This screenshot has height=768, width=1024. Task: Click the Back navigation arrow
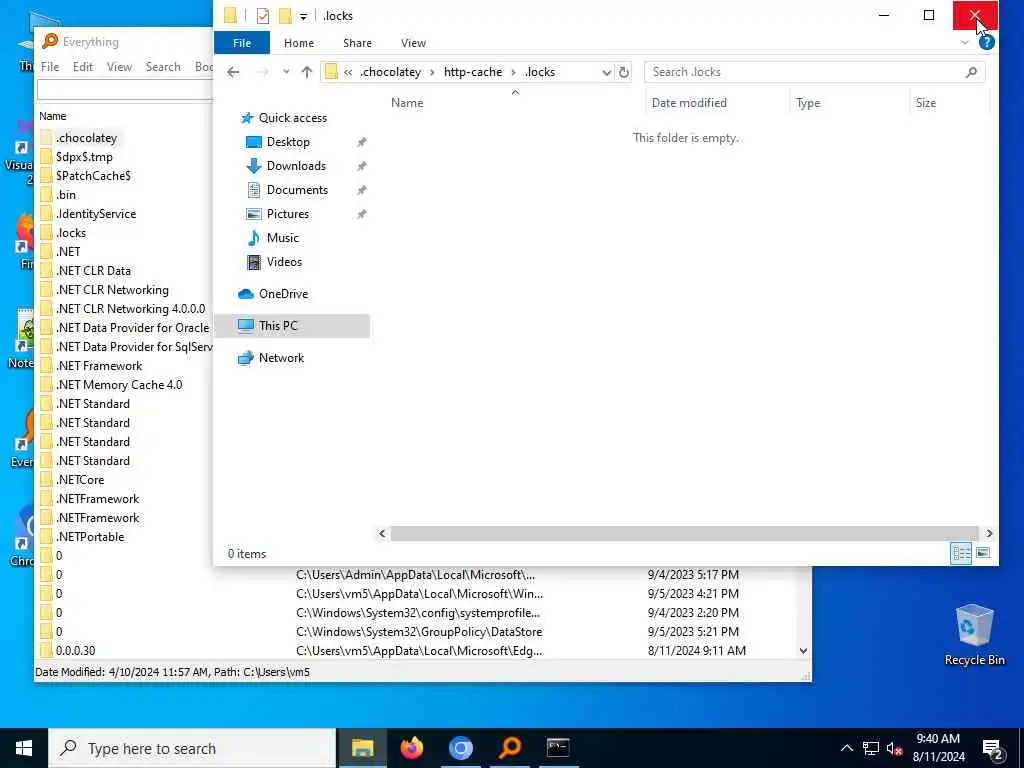click(233, 72)
